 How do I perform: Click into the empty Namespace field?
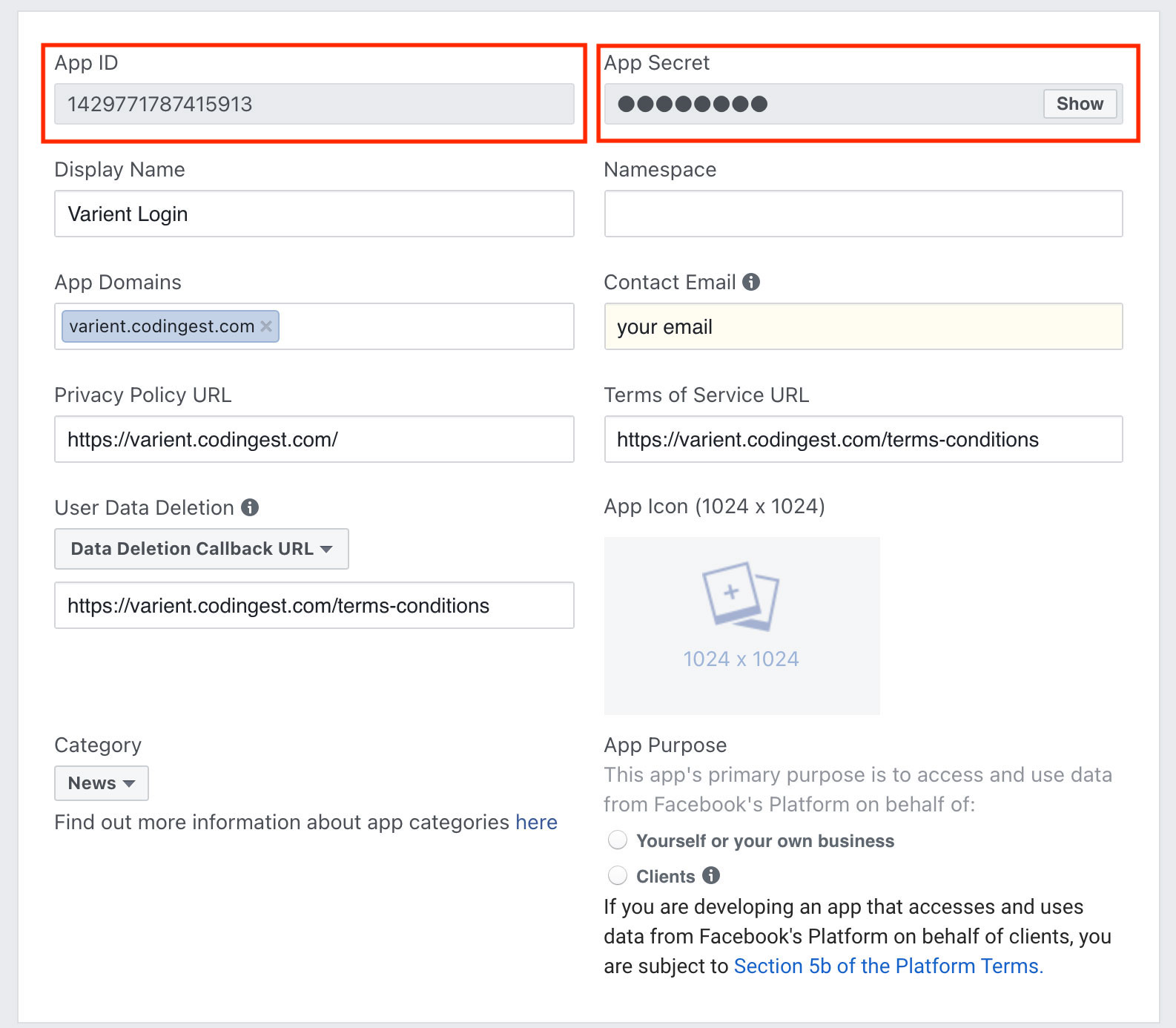click(863, 214)
